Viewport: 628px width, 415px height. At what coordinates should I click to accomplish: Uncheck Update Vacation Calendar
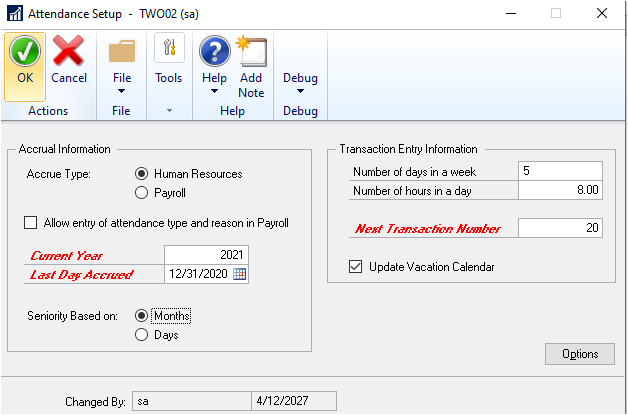tap(355, 267)
